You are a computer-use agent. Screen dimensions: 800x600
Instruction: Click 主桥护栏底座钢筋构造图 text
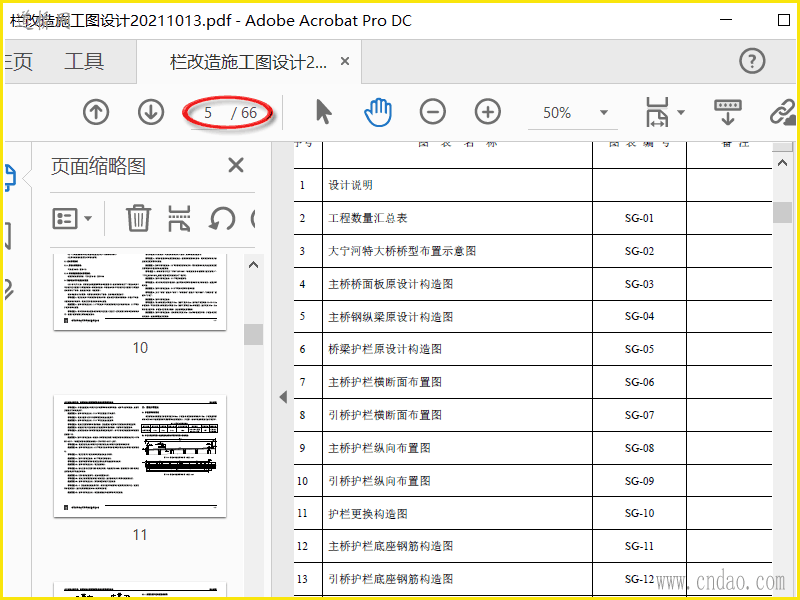[x=390, y=546]
